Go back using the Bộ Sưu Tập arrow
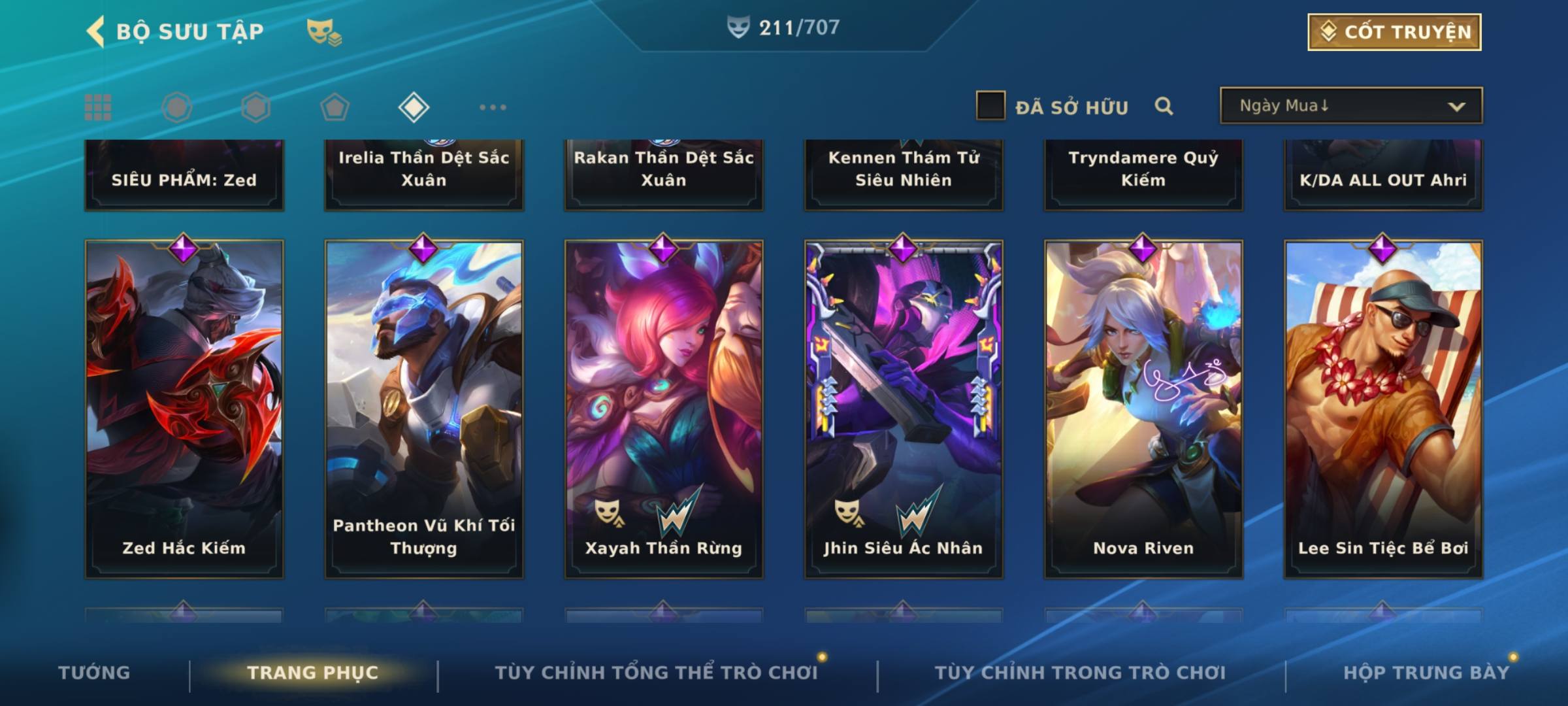Image resolution: width=1568 pixels, height=706 pixels. (95, 32)
